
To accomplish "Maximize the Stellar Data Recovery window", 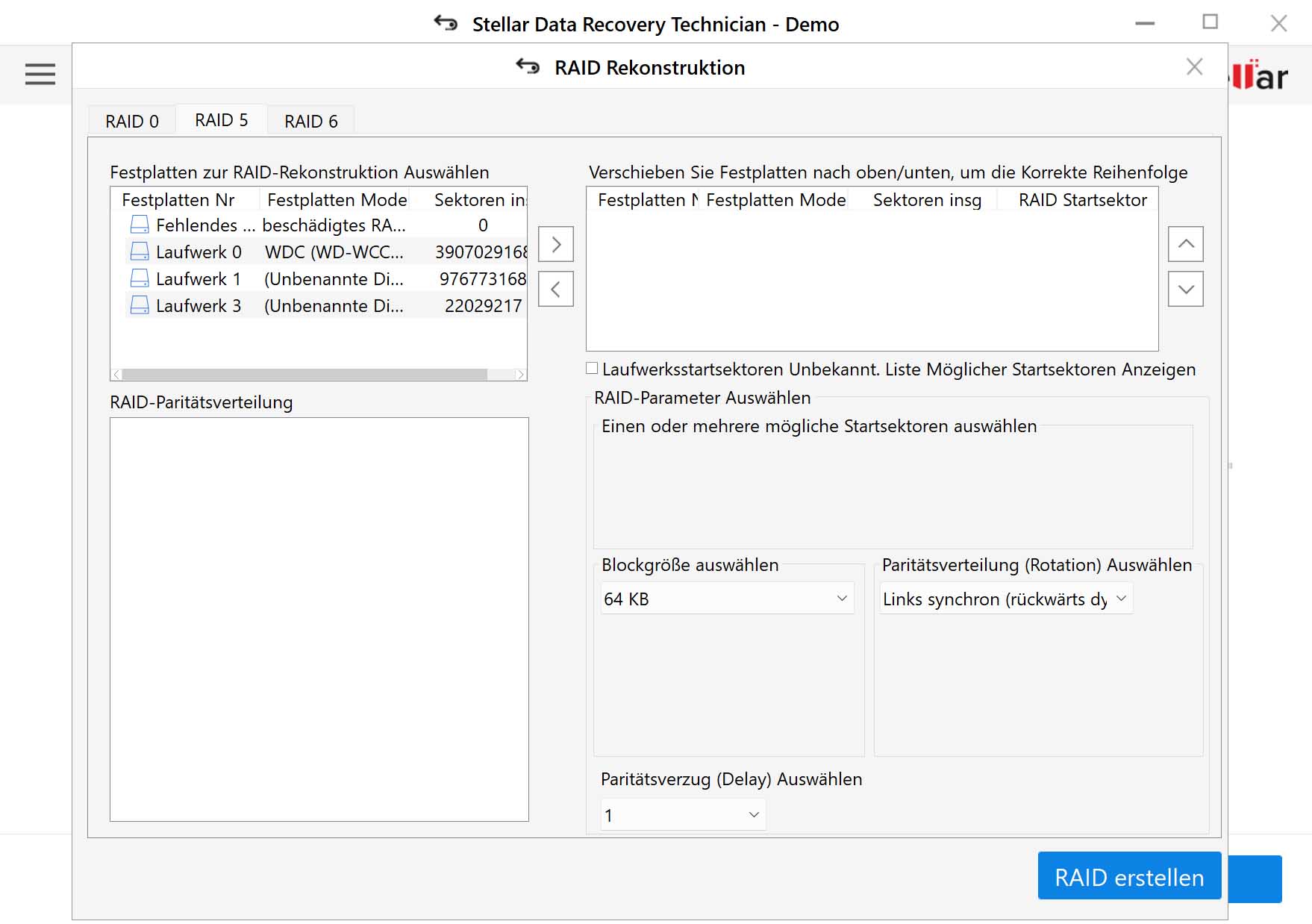I will (x=1211, y=22).
